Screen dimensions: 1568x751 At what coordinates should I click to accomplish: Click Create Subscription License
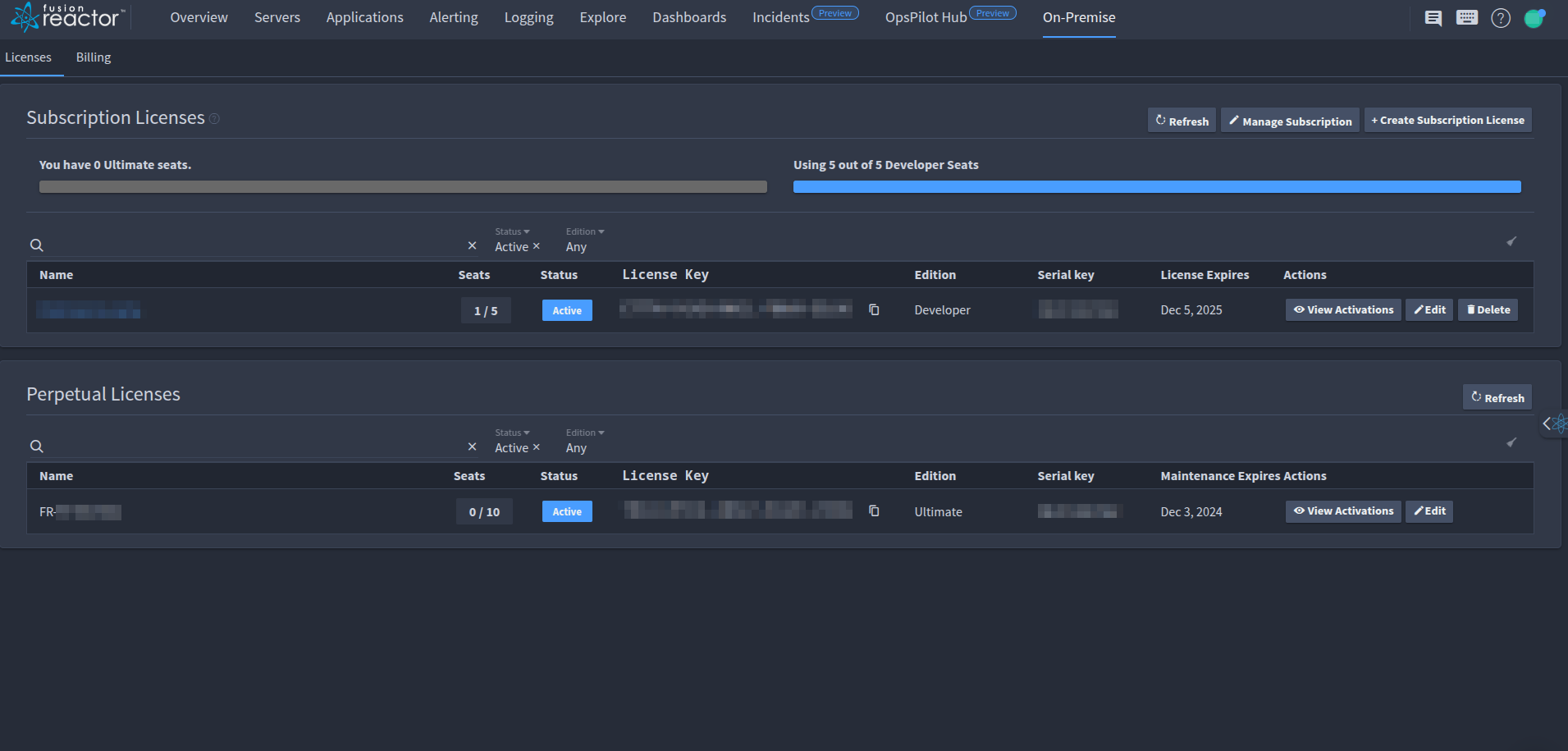pos(1447,120)
